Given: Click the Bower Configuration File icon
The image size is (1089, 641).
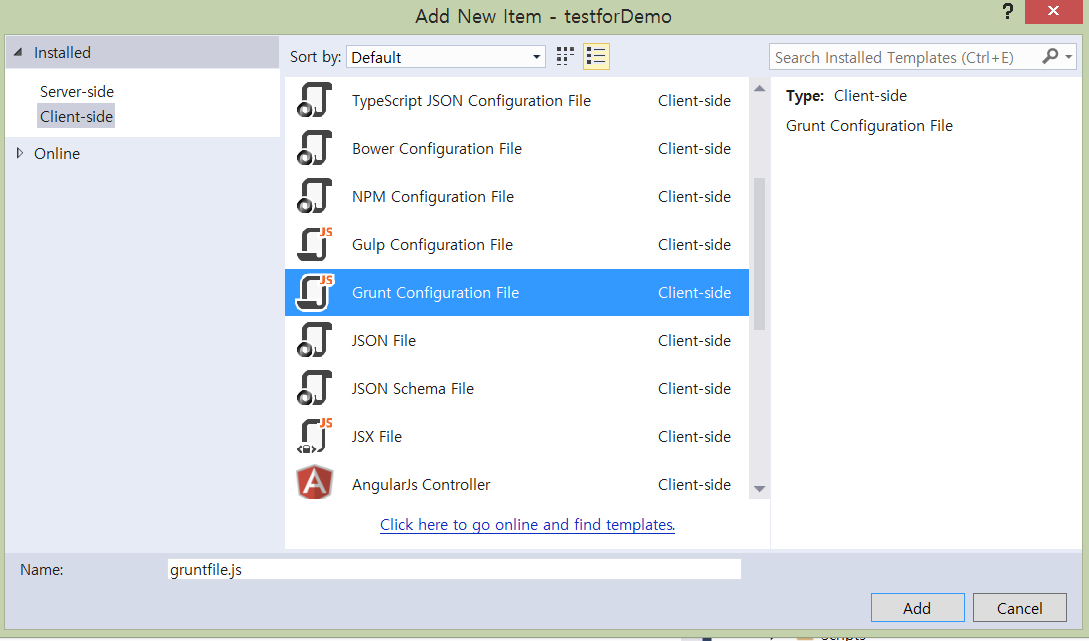Looking at the screenshot, I should [315, 148].
